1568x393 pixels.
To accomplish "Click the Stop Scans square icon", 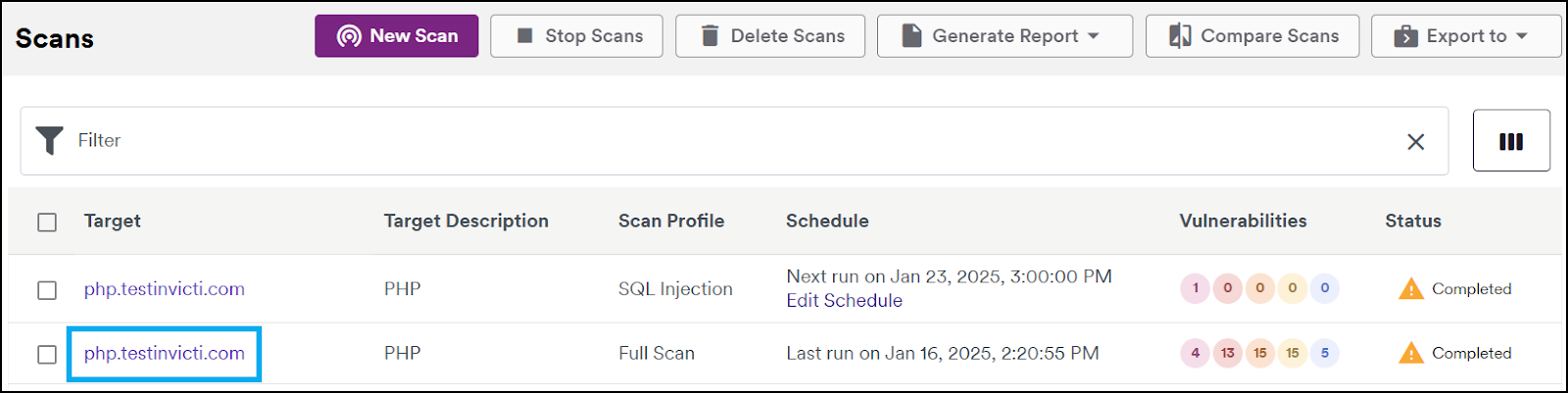I will 525,36.
